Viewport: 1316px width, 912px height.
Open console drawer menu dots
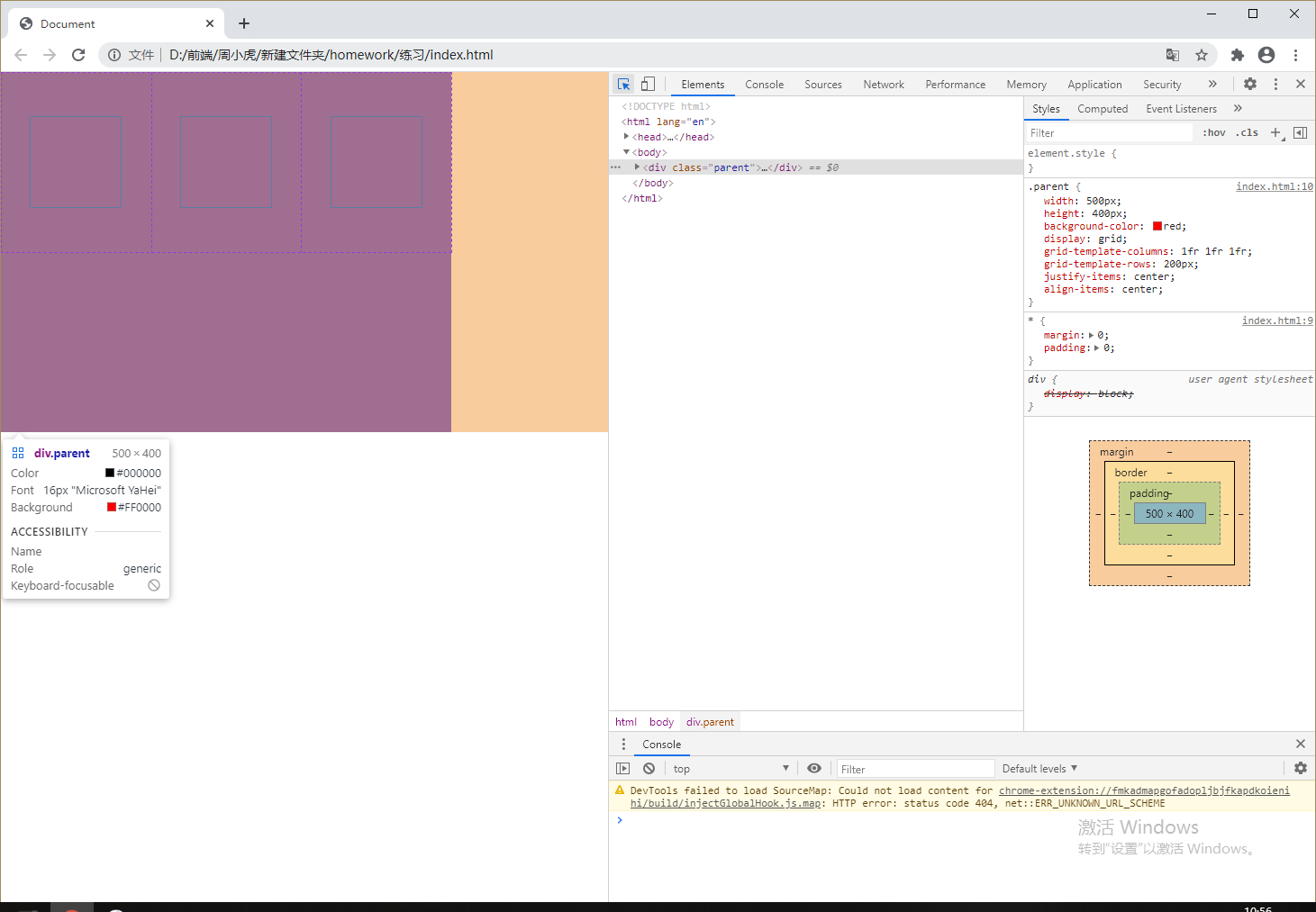(623, 745)
